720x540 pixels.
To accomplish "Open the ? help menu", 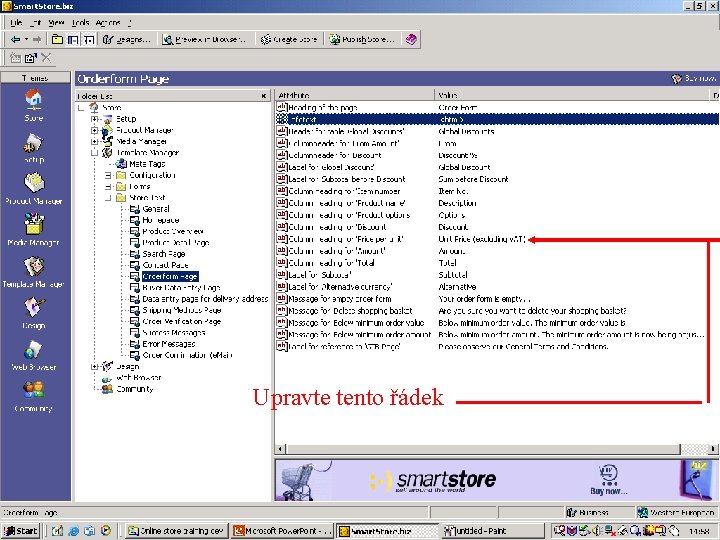I will [x=129, y=22].
